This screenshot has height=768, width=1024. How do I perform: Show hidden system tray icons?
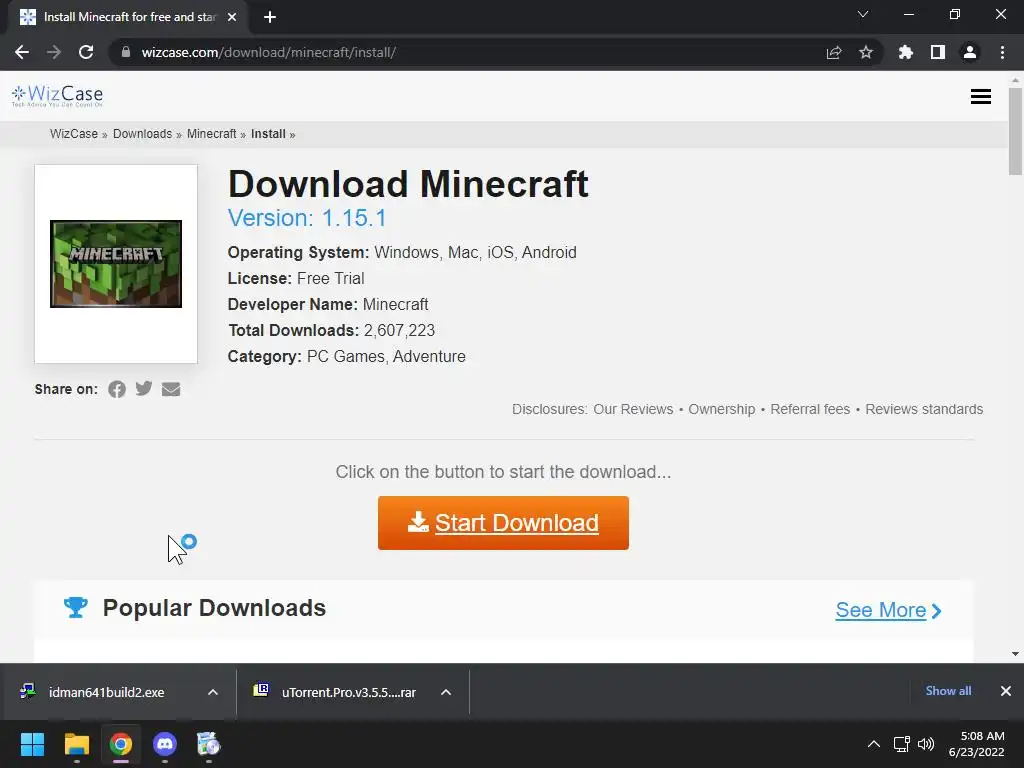coord(873,744)
